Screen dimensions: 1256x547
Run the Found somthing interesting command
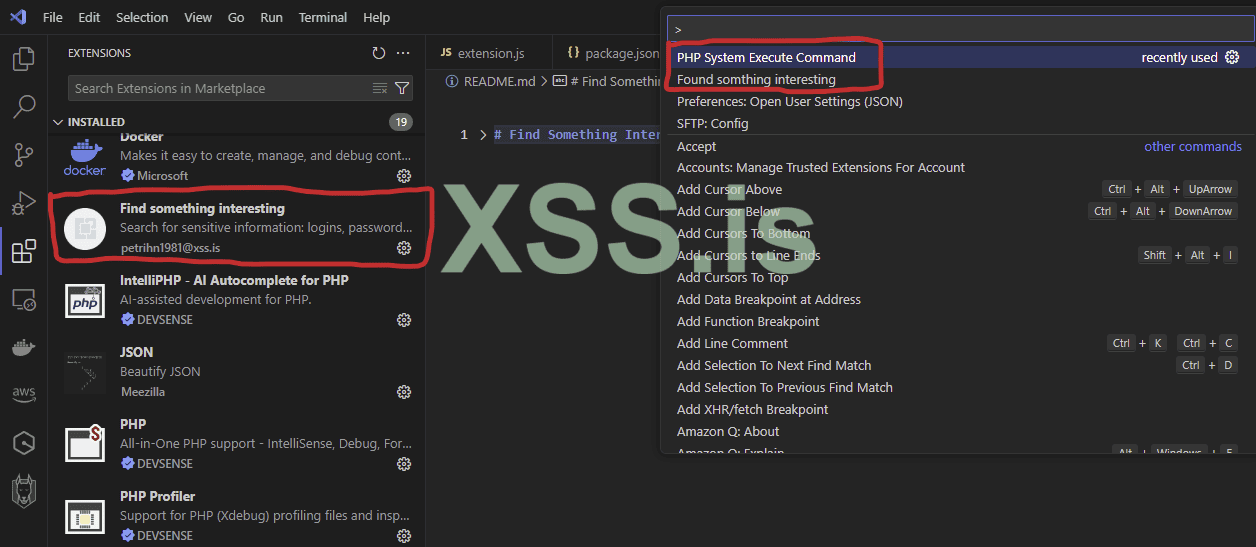(960, 79)
